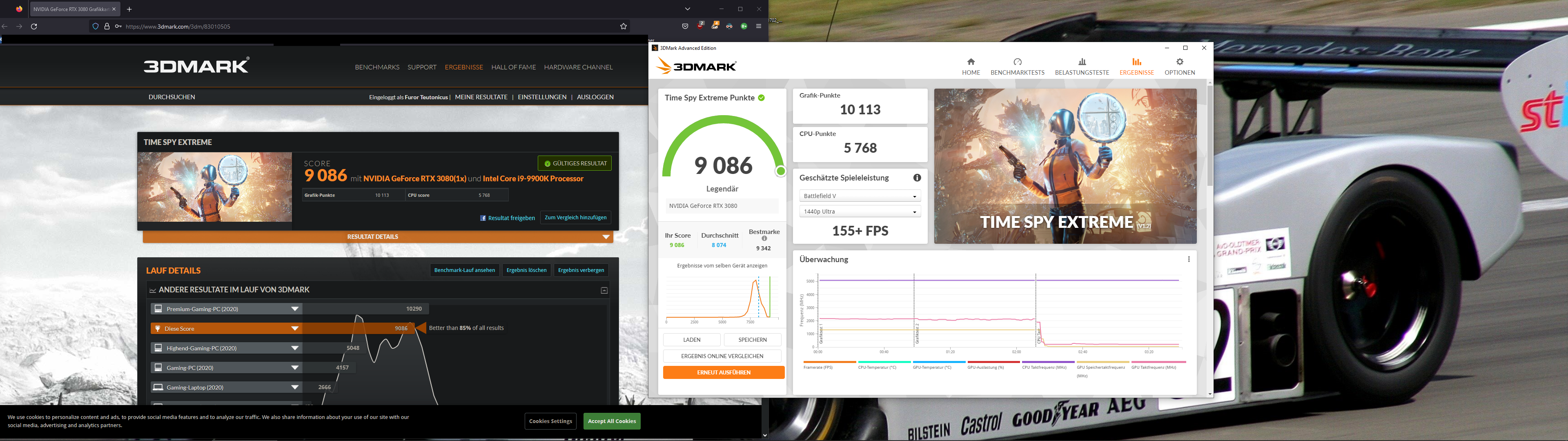
Task: Click ERNEUT AUSFÜHREN to rerun the benchmark
Action: (x=724, y=372)
